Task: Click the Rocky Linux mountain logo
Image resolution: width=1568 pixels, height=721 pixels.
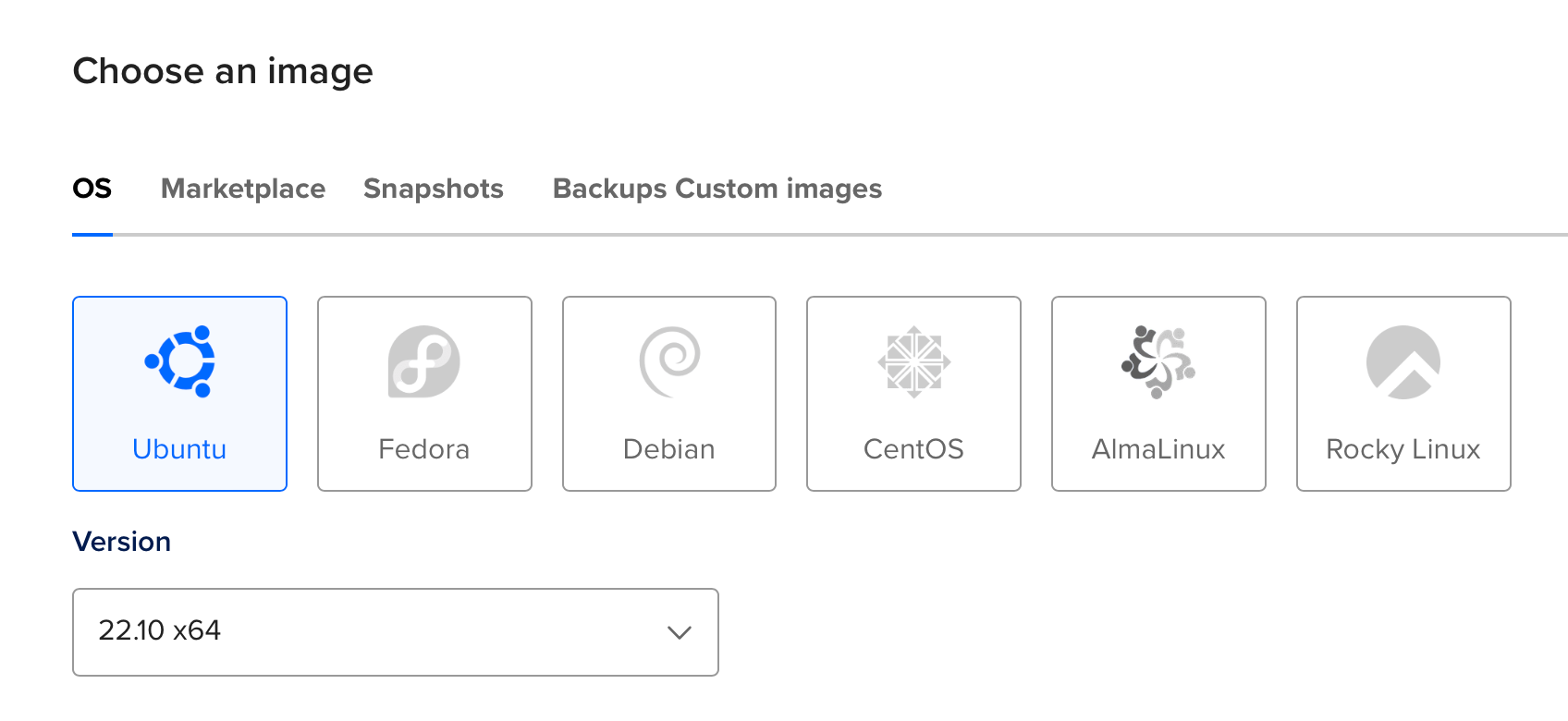Action: click(x=1403, y=361)
